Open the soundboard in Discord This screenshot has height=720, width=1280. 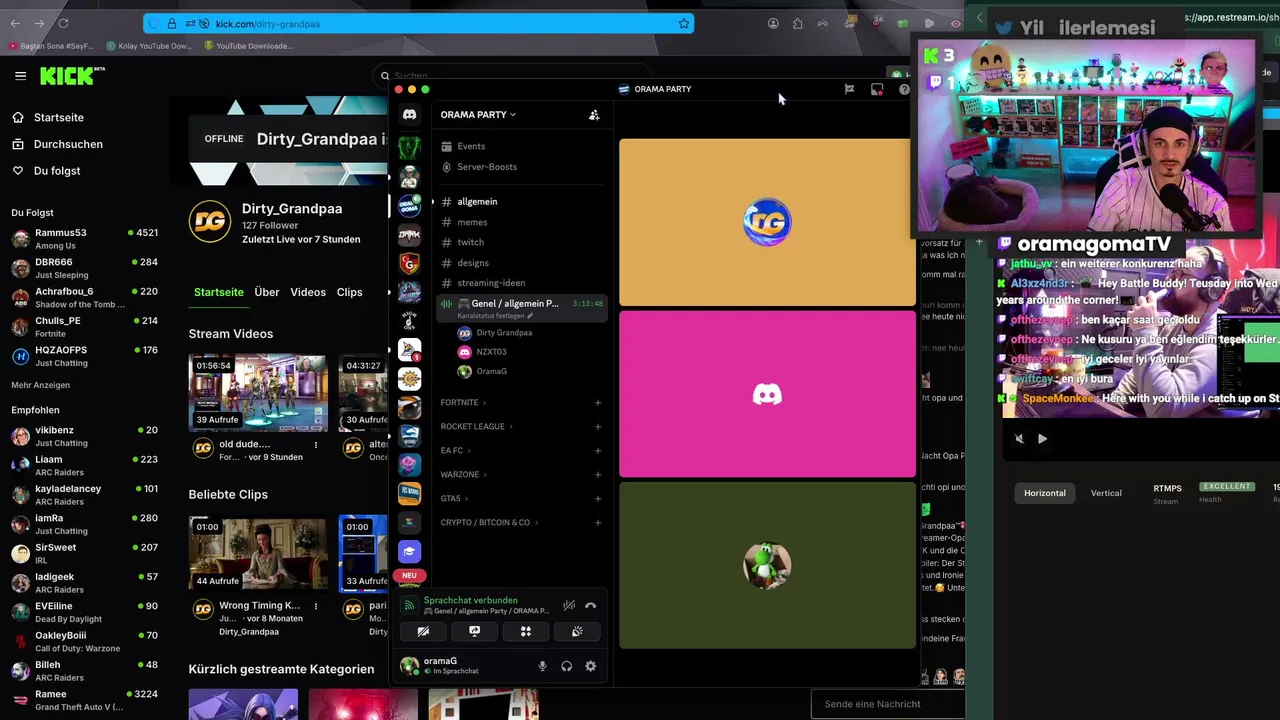click(x=577, y=631)
